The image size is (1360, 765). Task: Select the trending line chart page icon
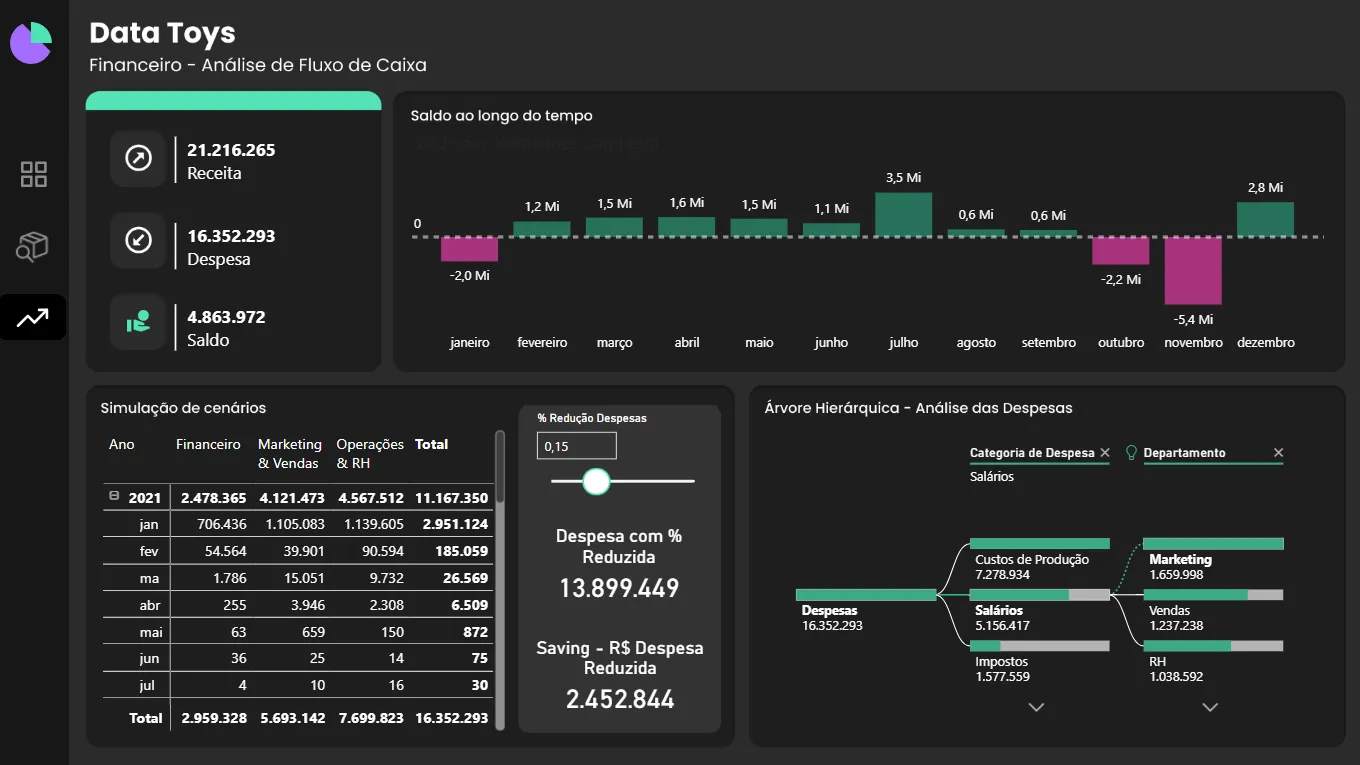[32, 318]
